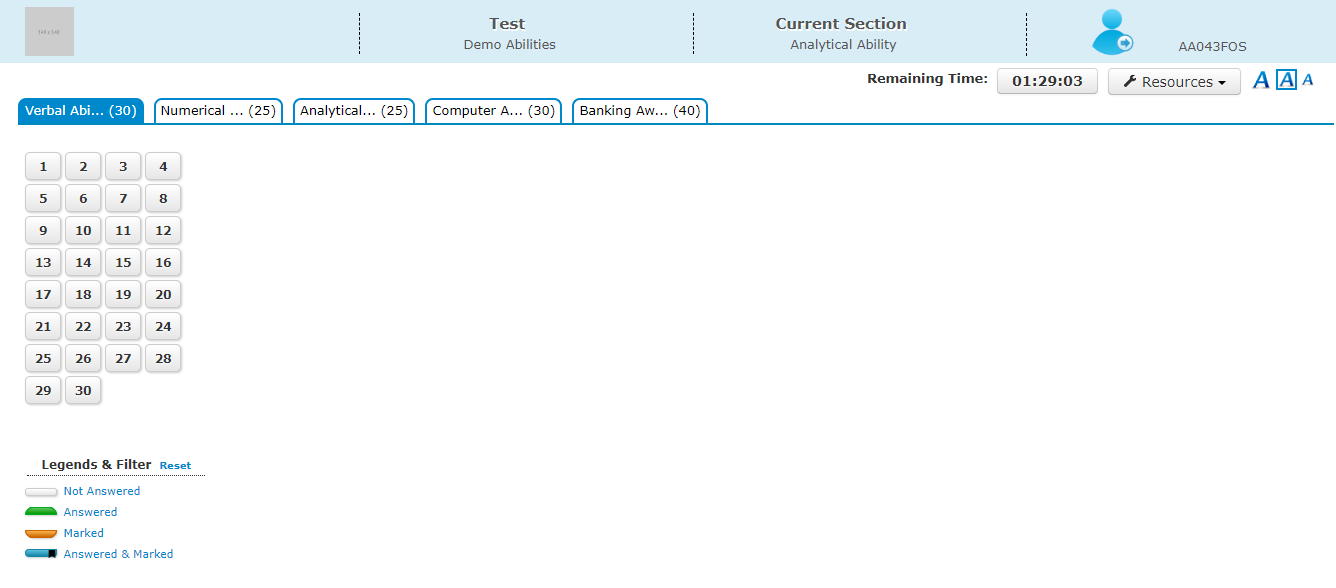Filter by Not Answered questions
This screenshot has height=588, width=1336.
tap(101, 491)
